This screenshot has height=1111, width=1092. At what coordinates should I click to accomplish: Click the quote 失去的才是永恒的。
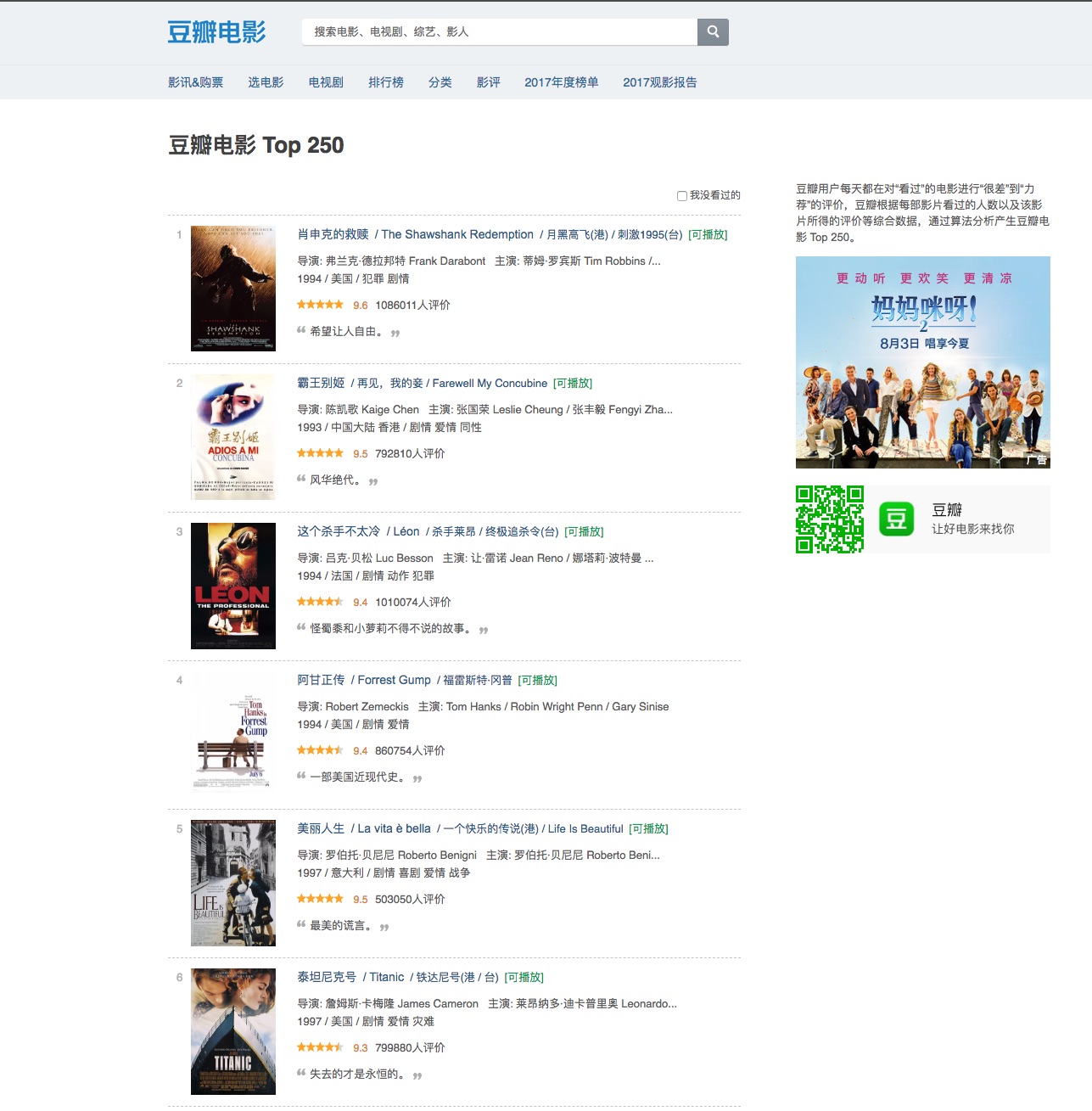360,1074
